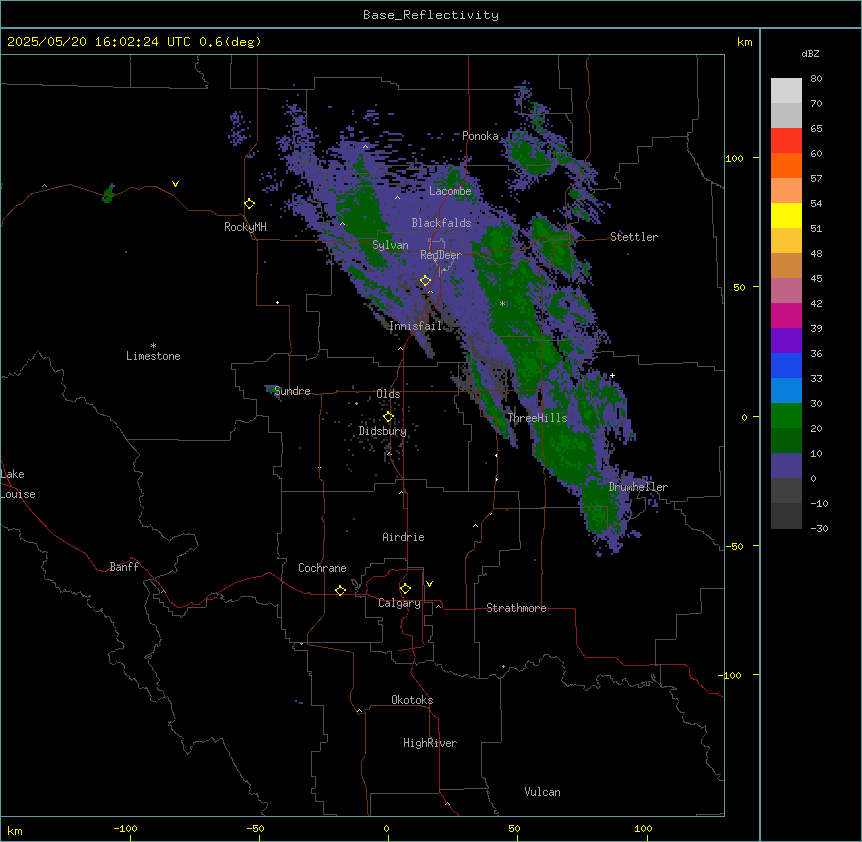This screenshot has width=862, height=842.
Task: Select the ThreeHills label
Action: point(537,418)
